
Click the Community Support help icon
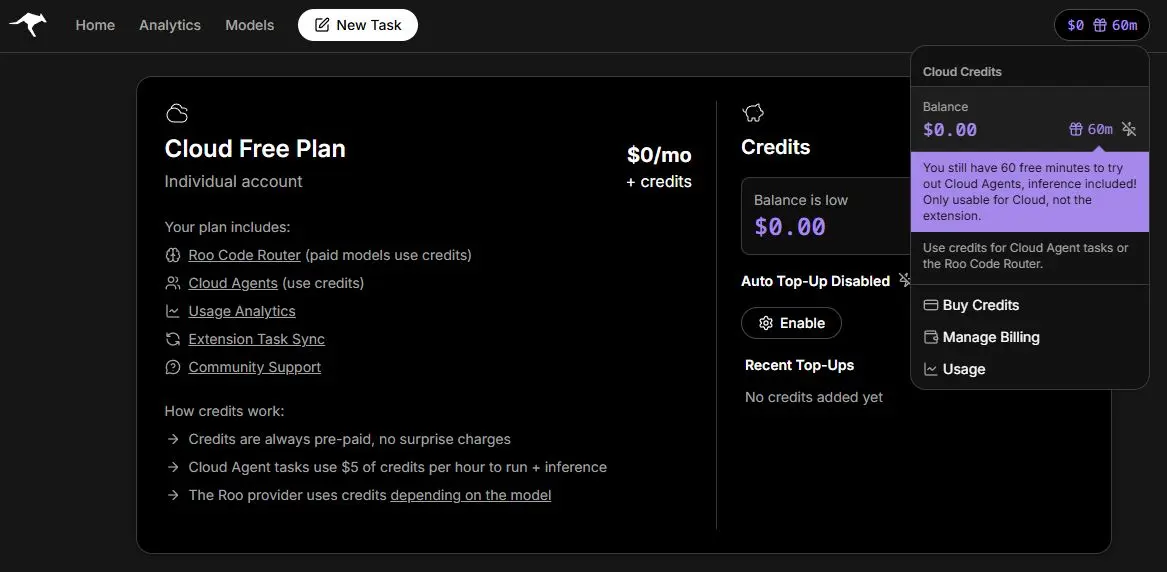coord(173,367)
